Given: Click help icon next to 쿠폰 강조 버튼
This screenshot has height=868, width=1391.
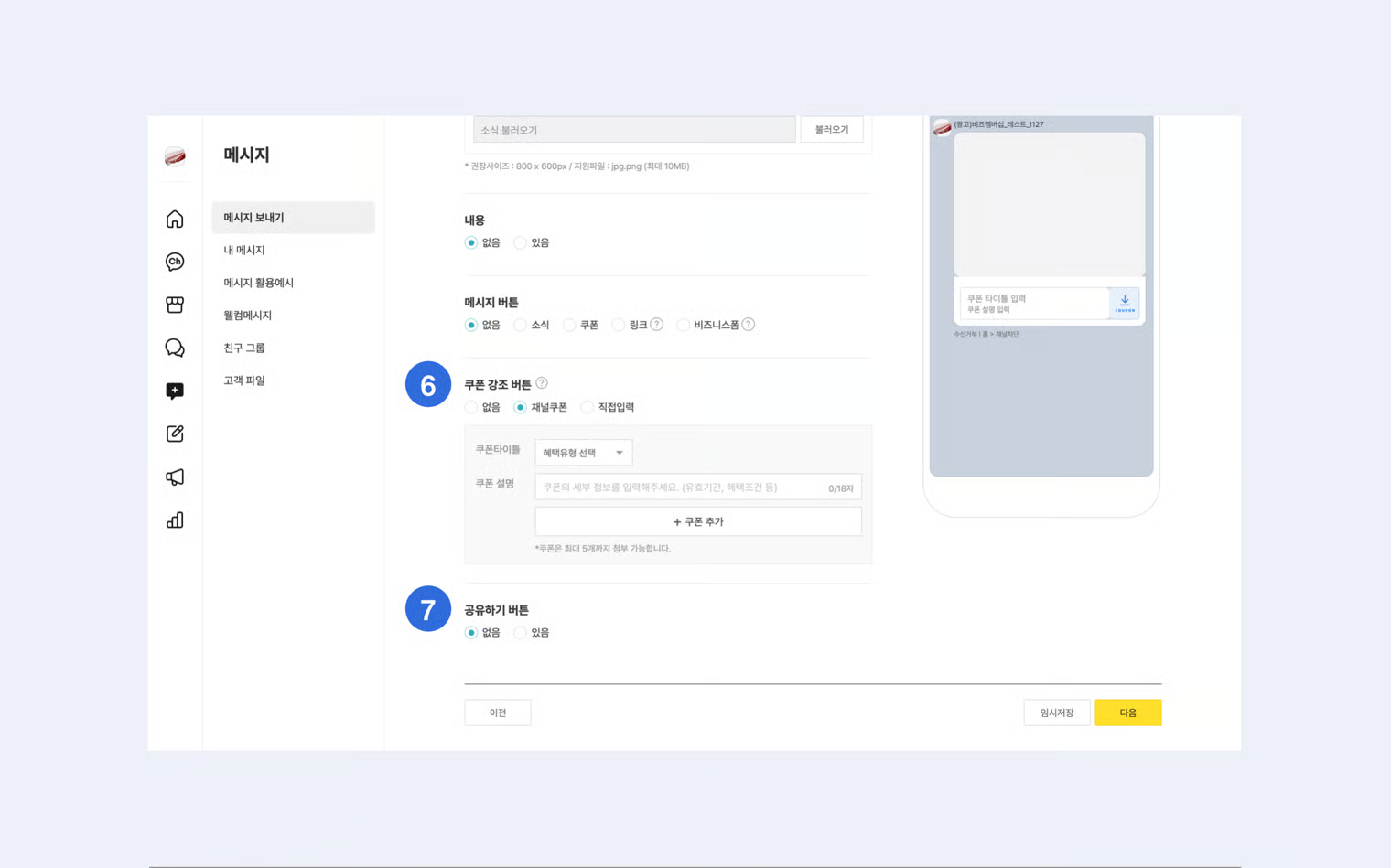Looking at the screenshot, I should pos(542,383).
